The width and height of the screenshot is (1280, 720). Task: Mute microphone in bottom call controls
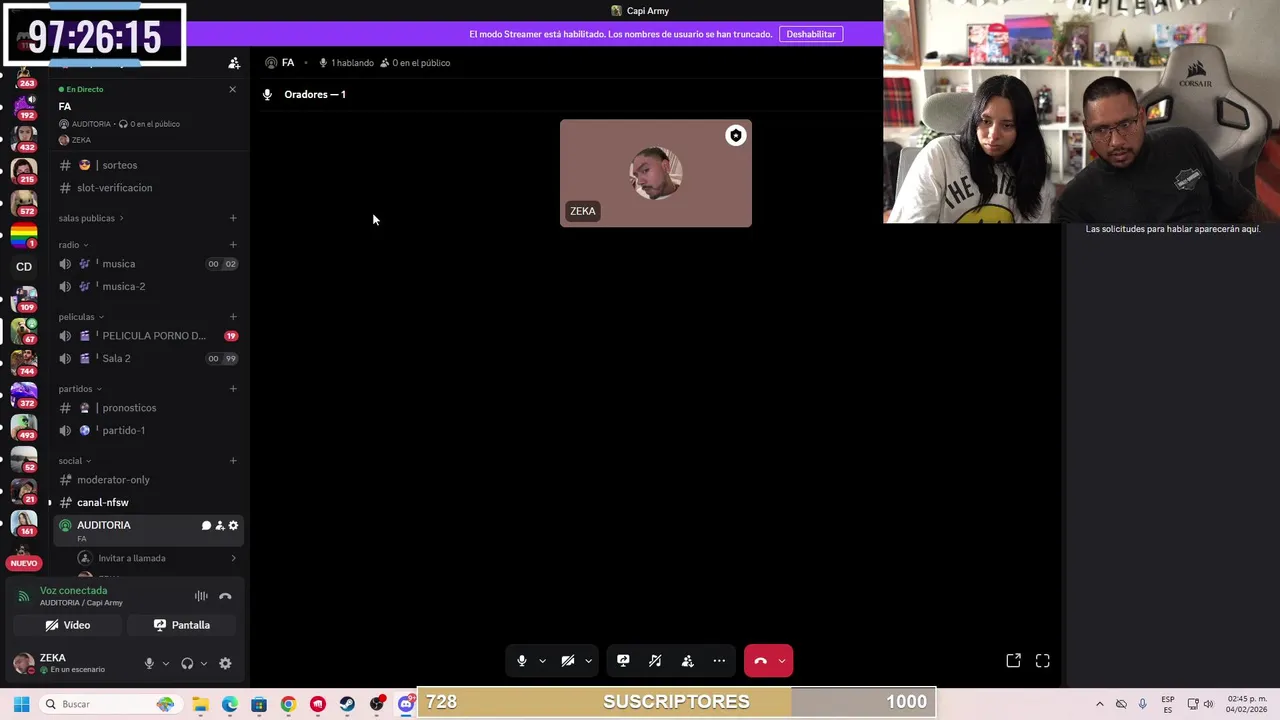[x=521, y=661]
